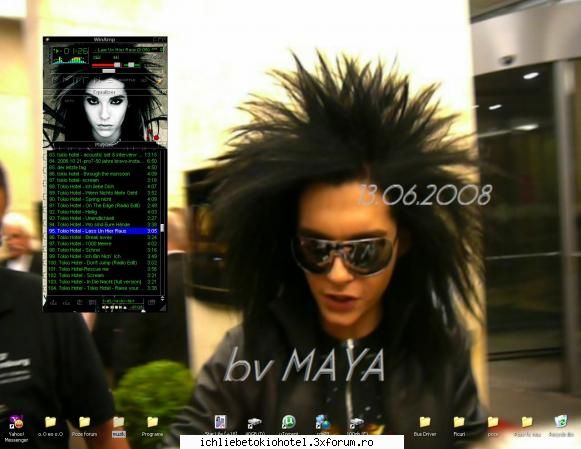Open the folder left of the Recycle Bin
The width and height of the screenshot is (581, 449).
(x=527, y=426)
